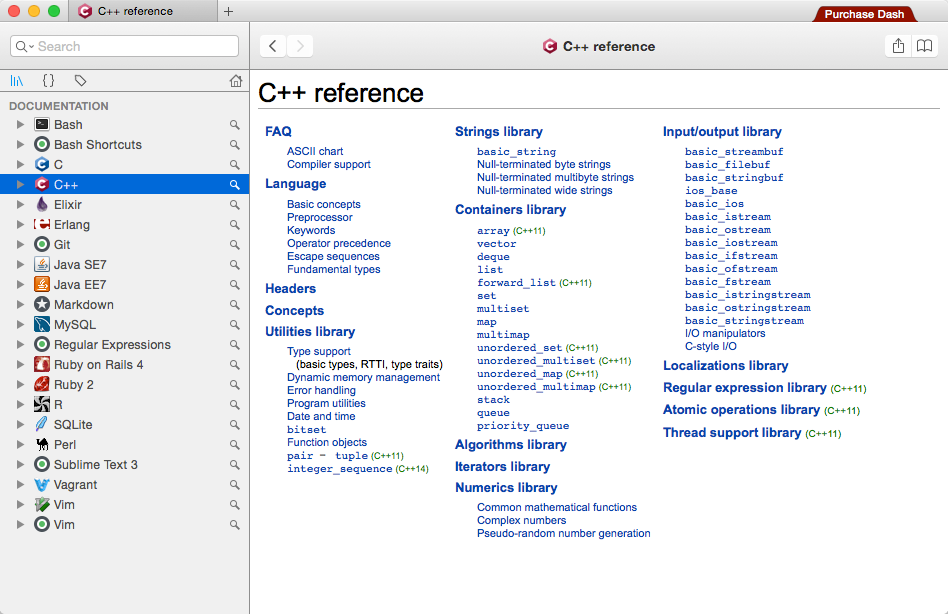This screenshot has height=614, width=948.
Task: Open the priority_queue link
Action: 523,425
